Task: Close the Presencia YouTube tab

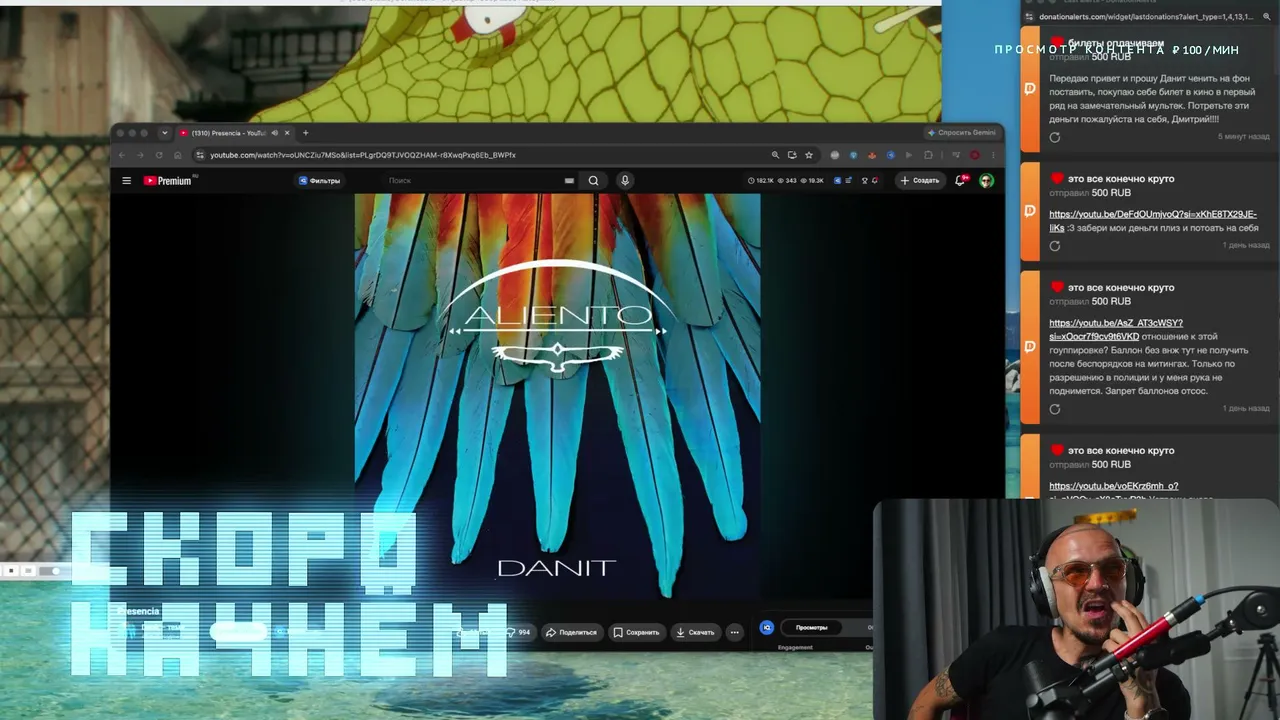Action: [x=287, y=133]
